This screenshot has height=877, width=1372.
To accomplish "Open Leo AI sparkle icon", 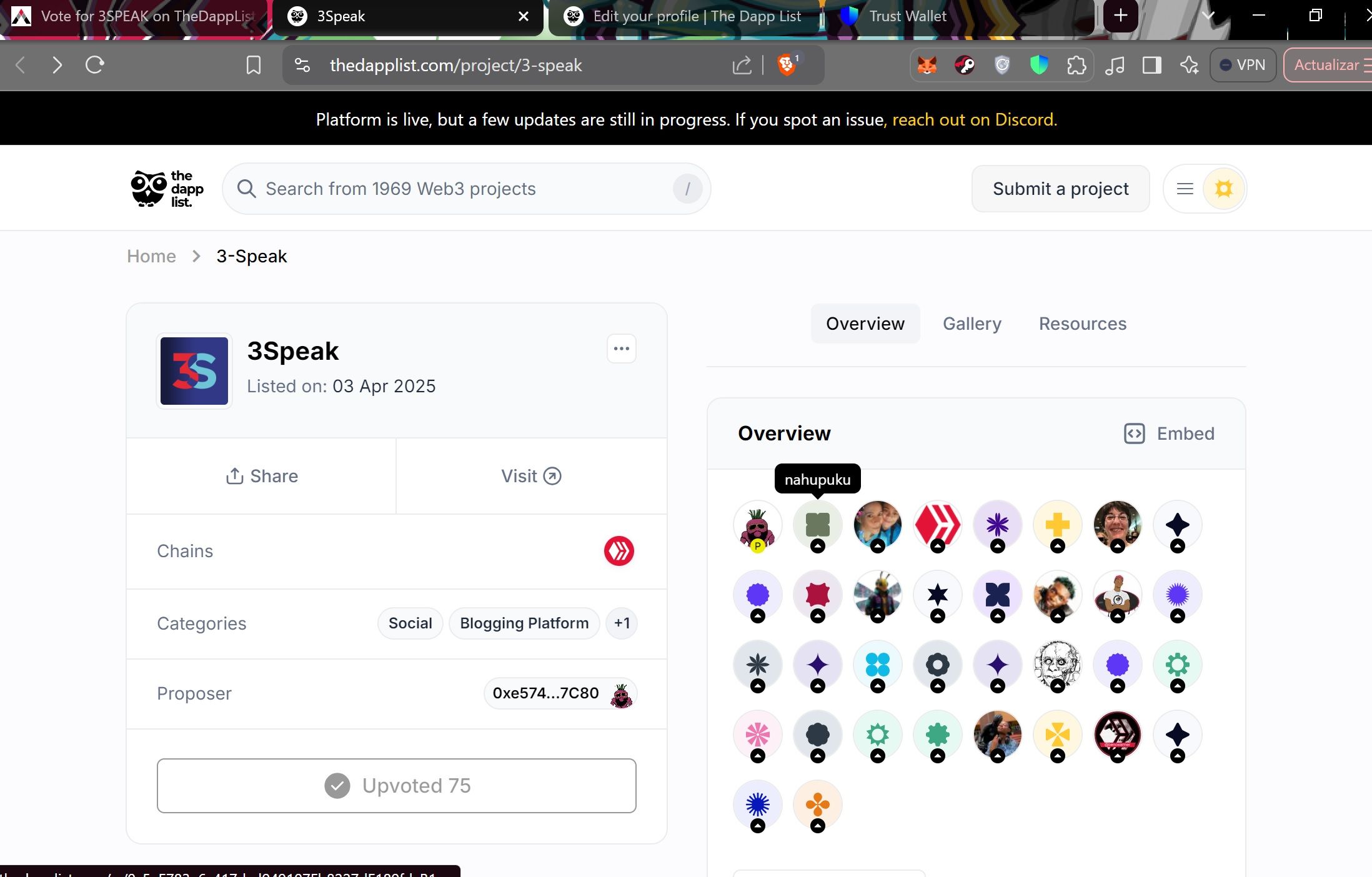I will click(1190, 65).
